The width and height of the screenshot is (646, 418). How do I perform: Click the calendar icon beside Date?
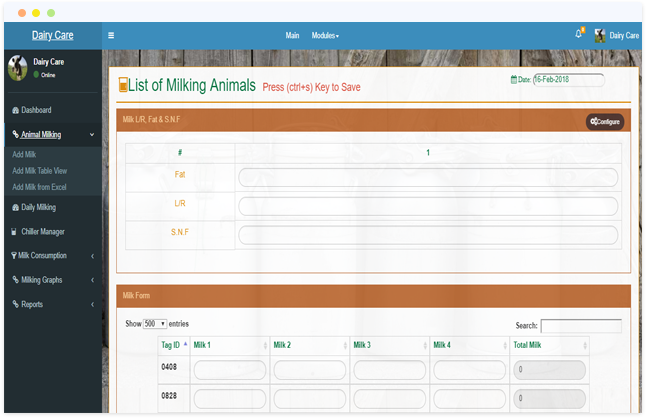click(514, 79)
